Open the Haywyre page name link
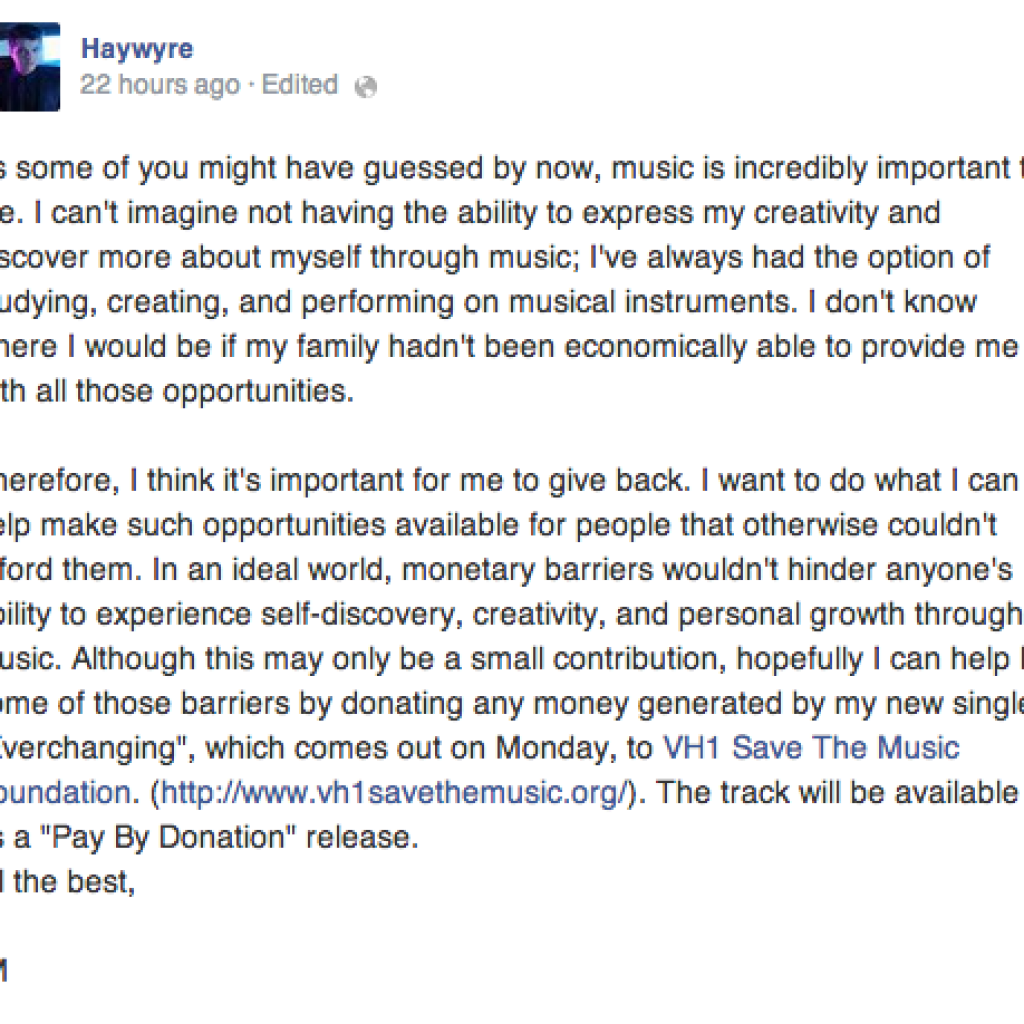This screenshot has height=1024, width=1024. 139,49
